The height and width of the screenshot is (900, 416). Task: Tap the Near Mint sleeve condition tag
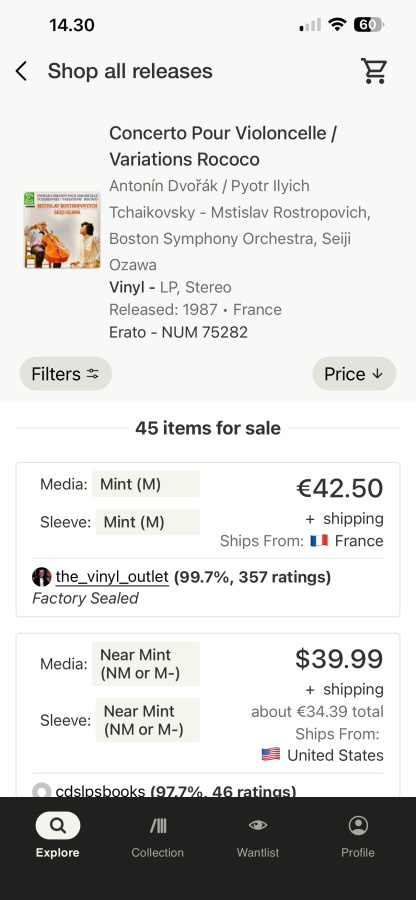pyautogui.click(x=147, y=720)
